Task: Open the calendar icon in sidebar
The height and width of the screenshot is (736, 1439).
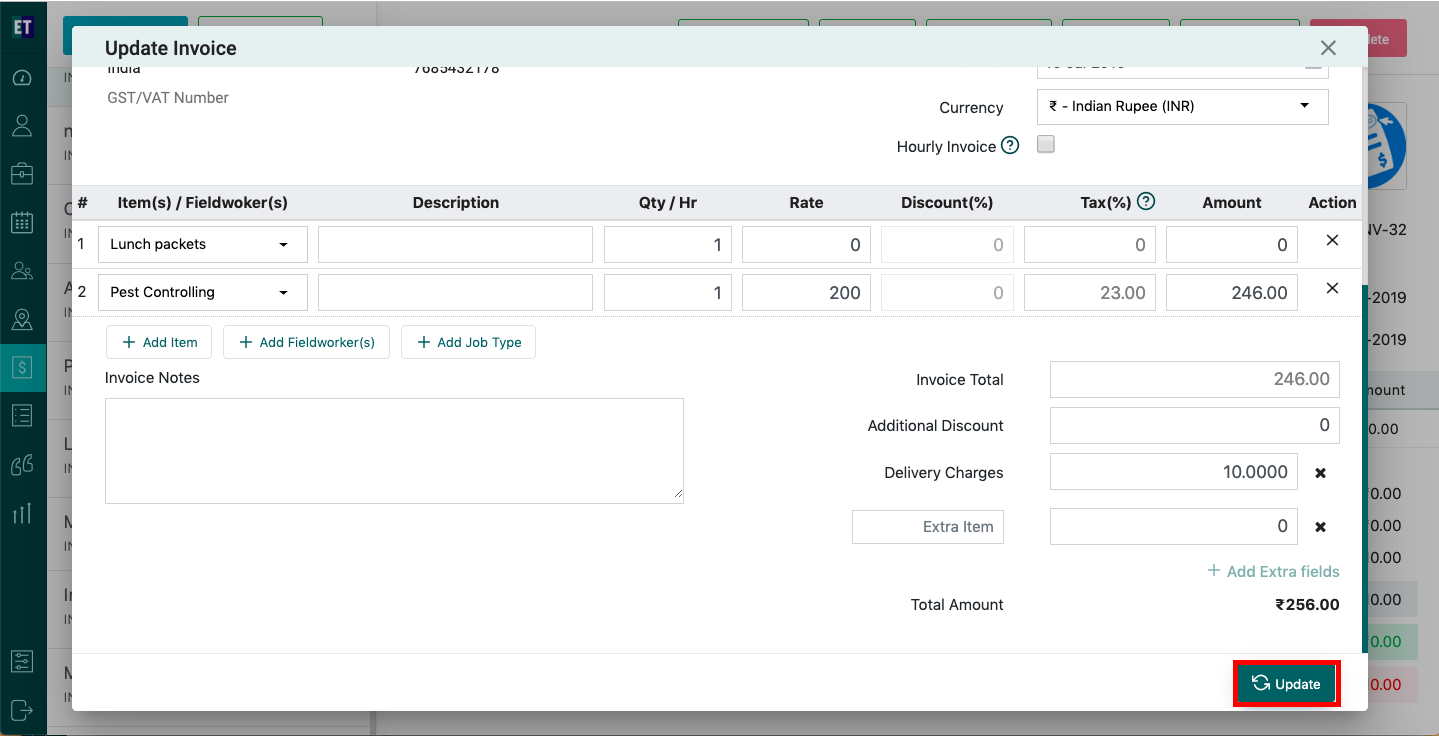Action: coord(22,222)
